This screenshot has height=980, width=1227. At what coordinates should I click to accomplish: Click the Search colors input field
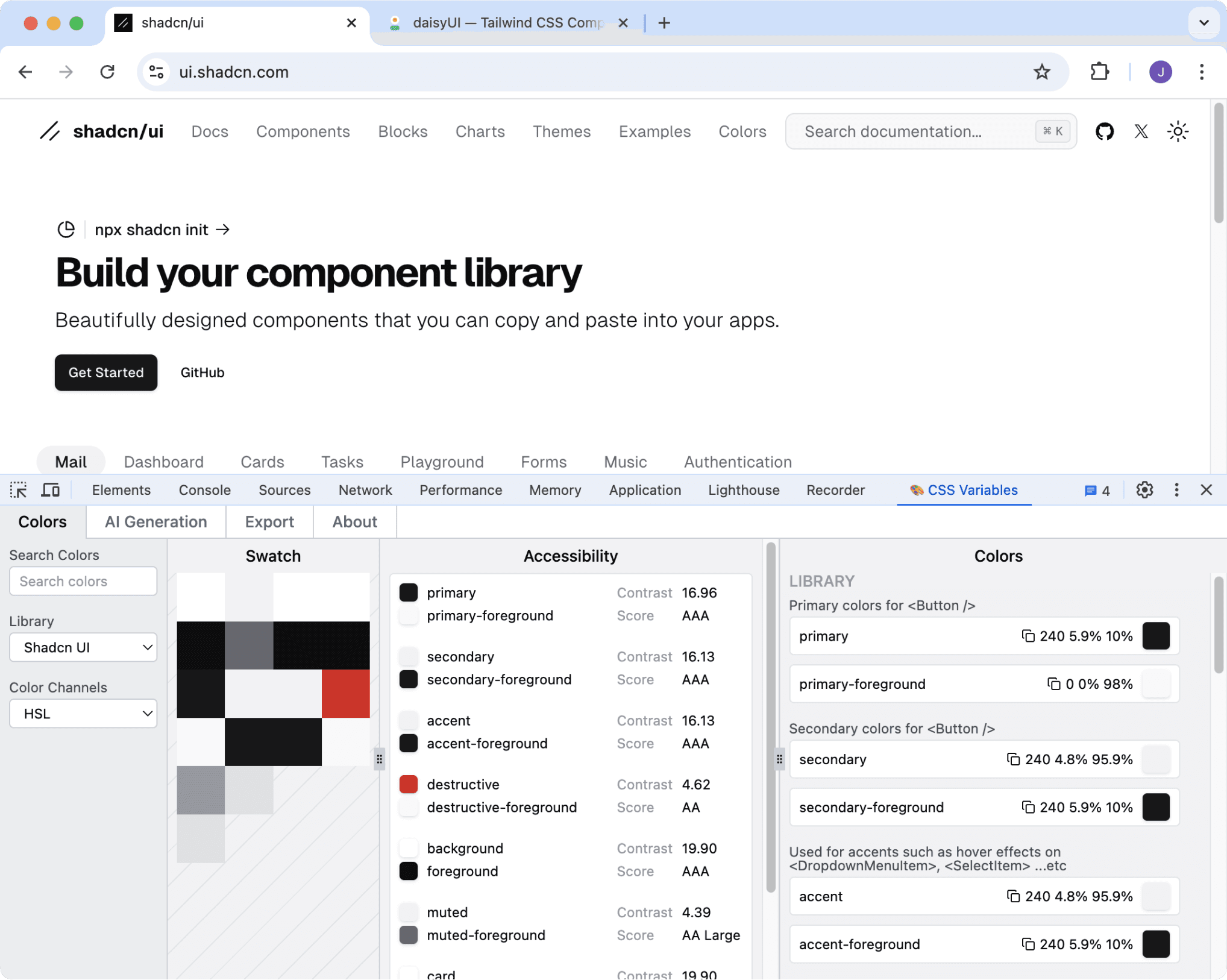tap(83, 581)
